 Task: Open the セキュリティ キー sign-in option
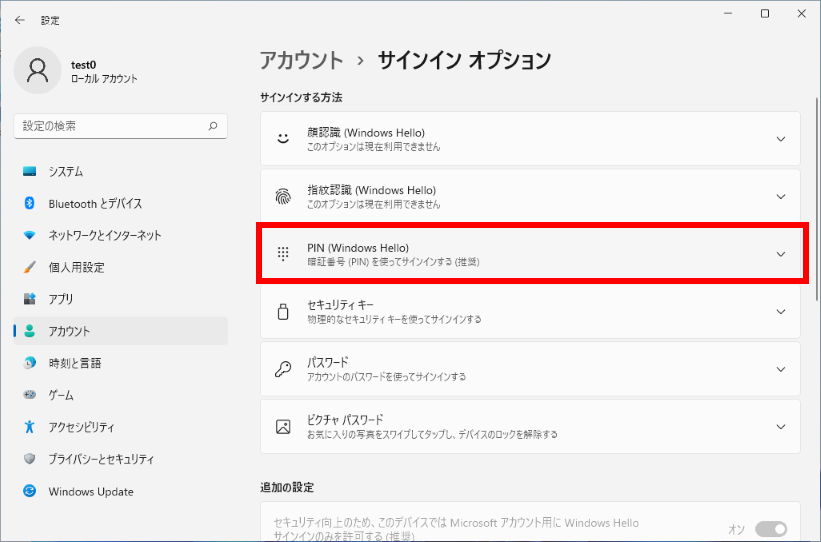[530, 311]
